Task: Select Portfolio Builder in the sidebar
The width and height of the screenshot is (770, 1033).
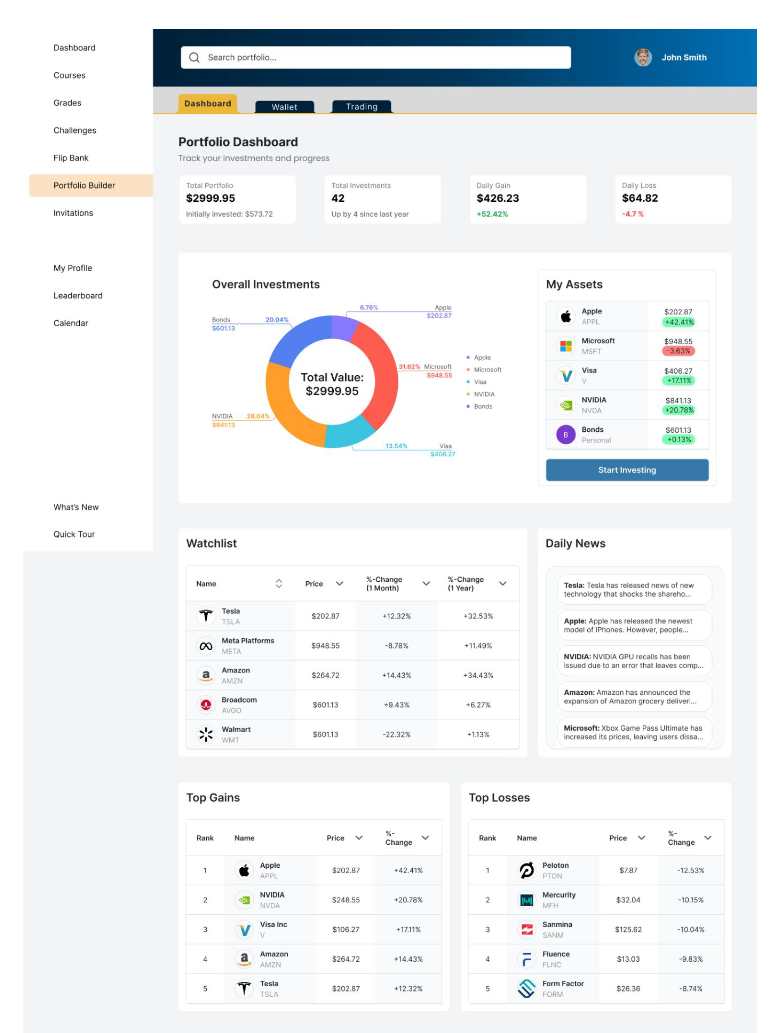Action: click(x=91, y=185)
